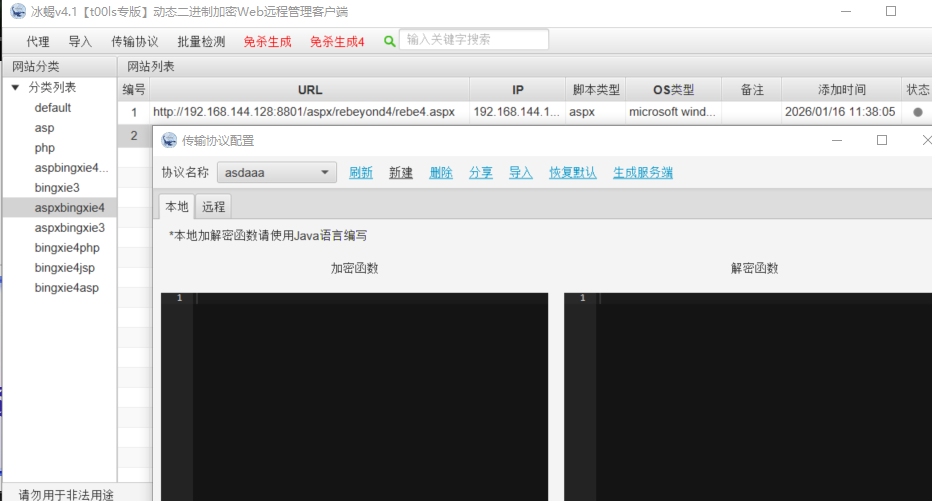Image resolution: width=932 pixels, height=501 pixels.
Task: Click the green search magnifier icon
Action: coord(389,41)
